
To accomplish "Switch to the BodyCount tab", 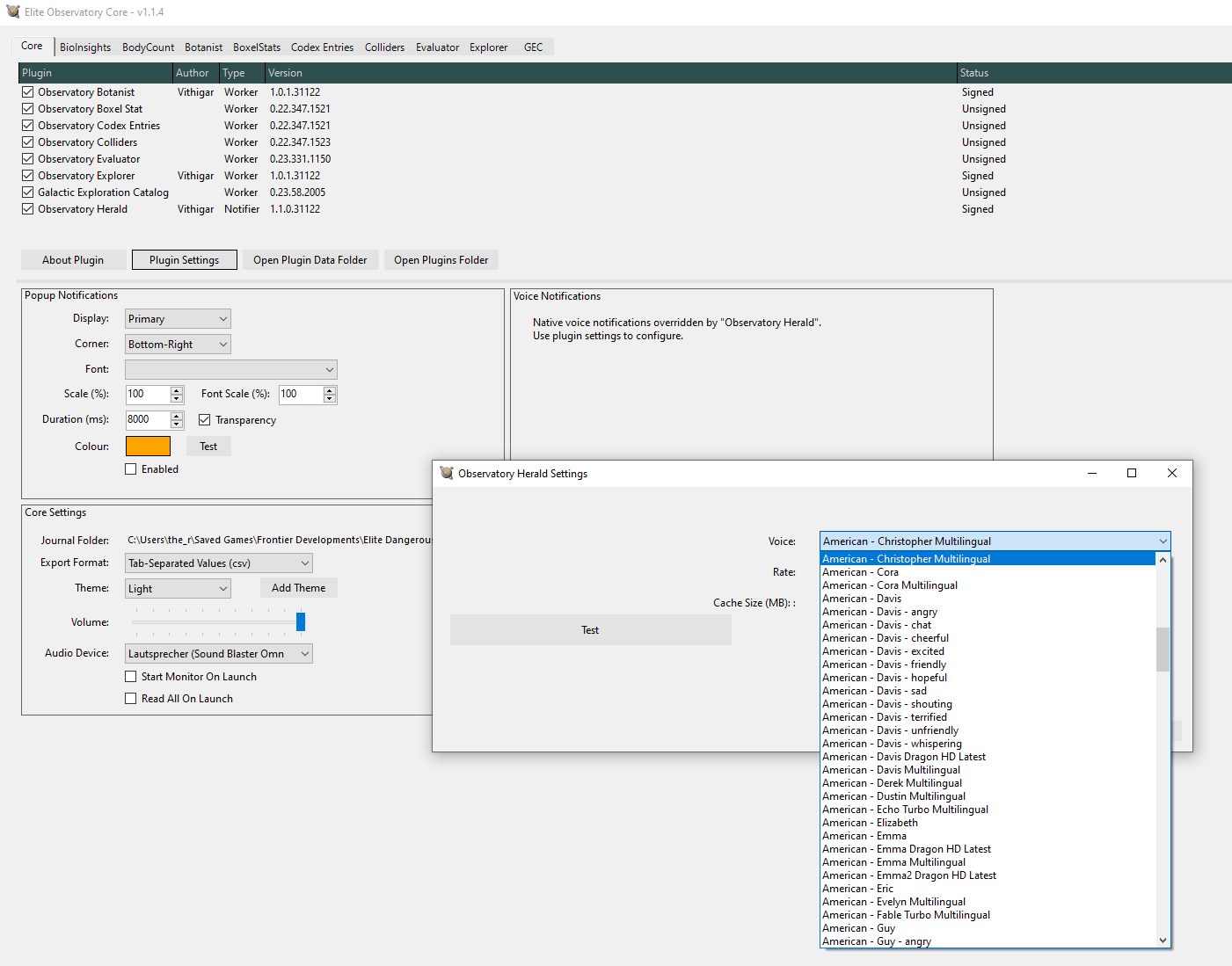I will pos(148,47).
